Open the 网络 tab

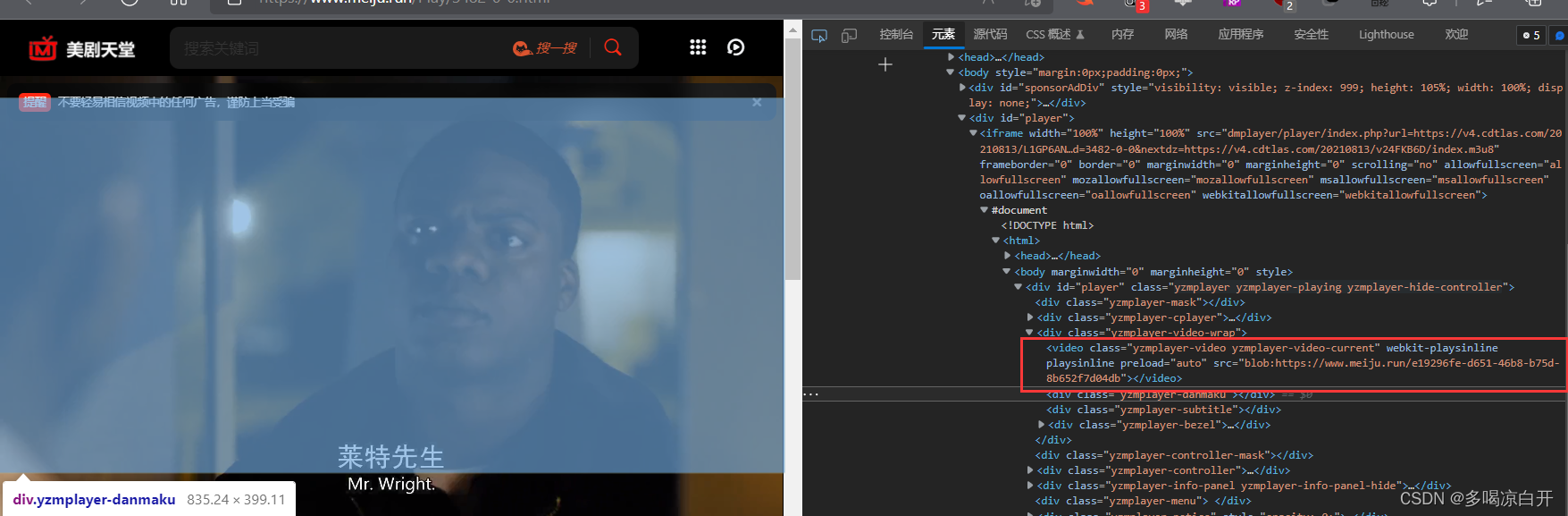point(1177,35)
